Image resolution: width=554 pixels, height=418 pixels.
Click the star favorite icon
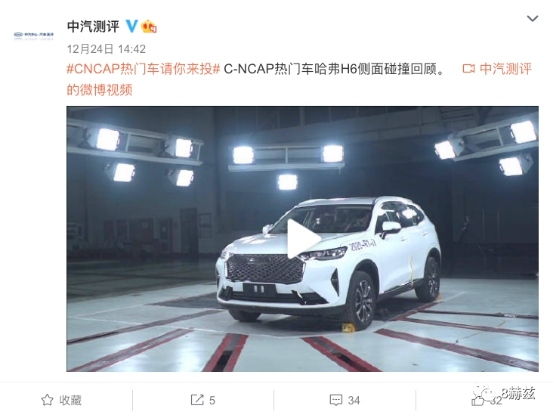tap(47, 400)
